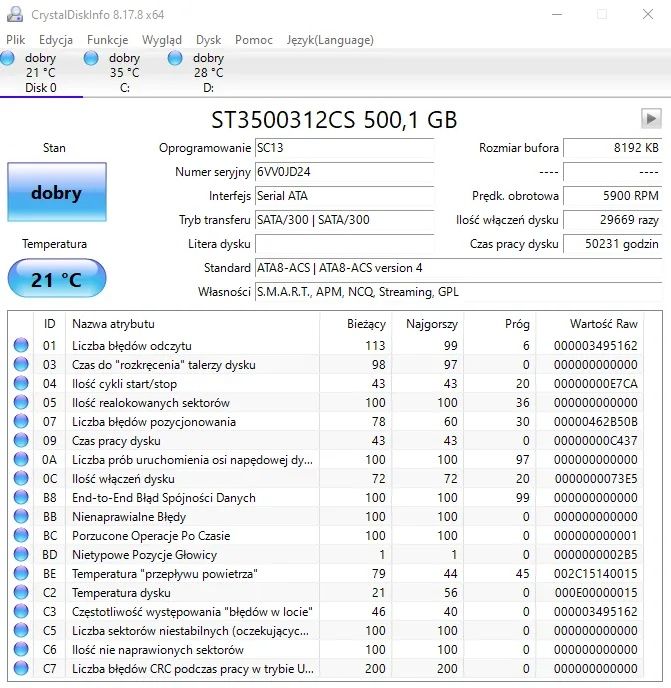
Task: Click the status orb for attribute BE
Action: 21,573
